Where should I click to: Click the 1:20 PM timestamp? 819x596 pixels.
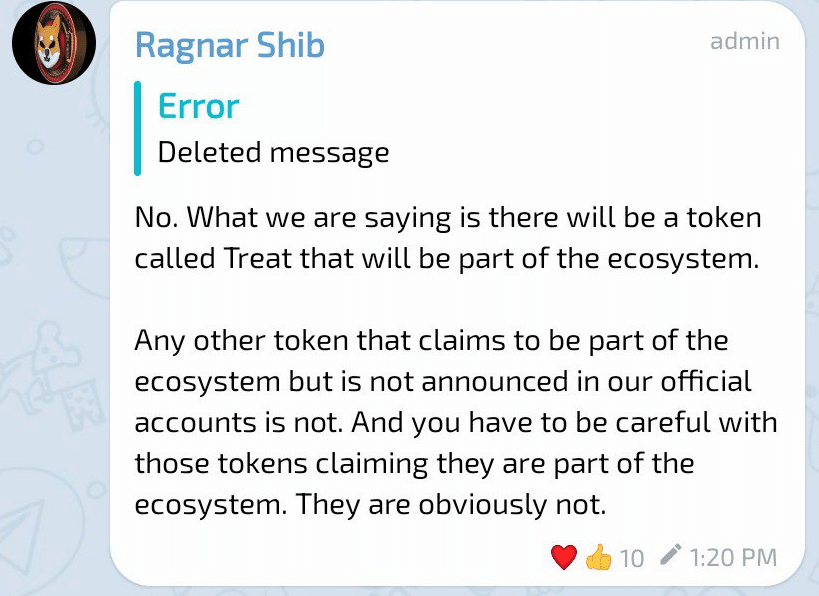click(733, 558)
